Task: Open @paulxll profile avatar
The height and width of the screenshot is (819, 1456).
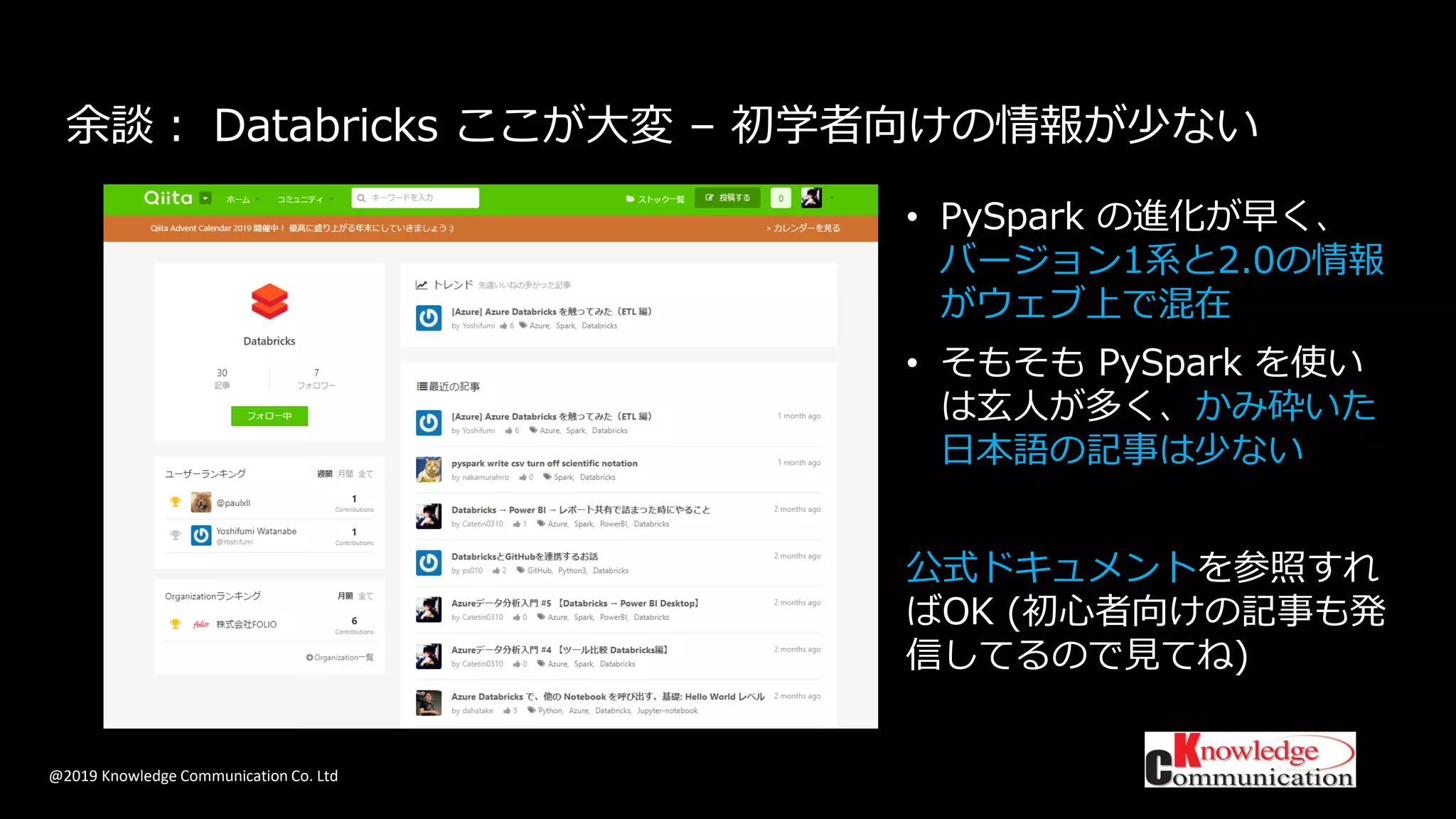Action: click(201, 502)
